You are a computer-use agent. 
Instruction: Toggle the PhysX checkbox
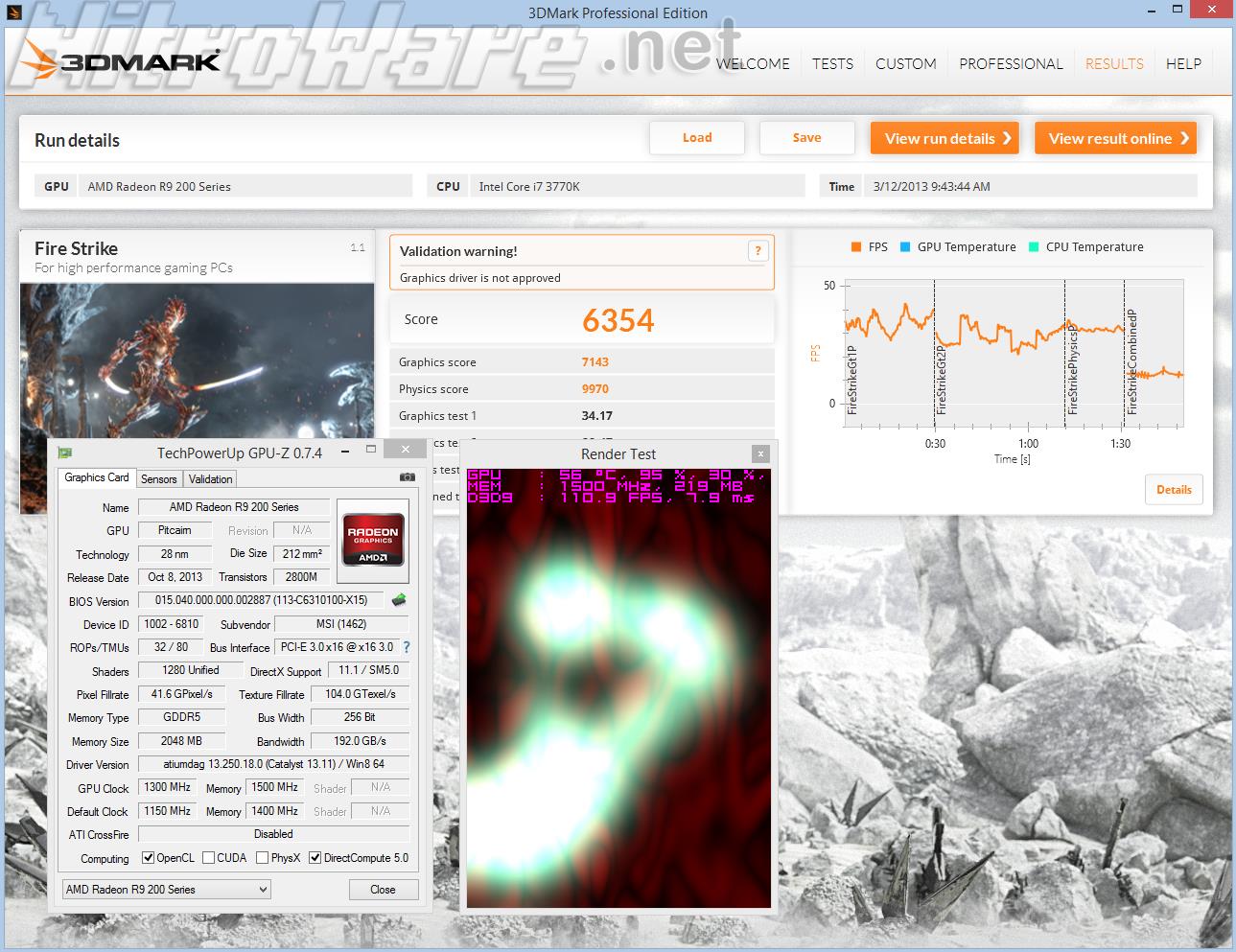(x=262, y=858)
